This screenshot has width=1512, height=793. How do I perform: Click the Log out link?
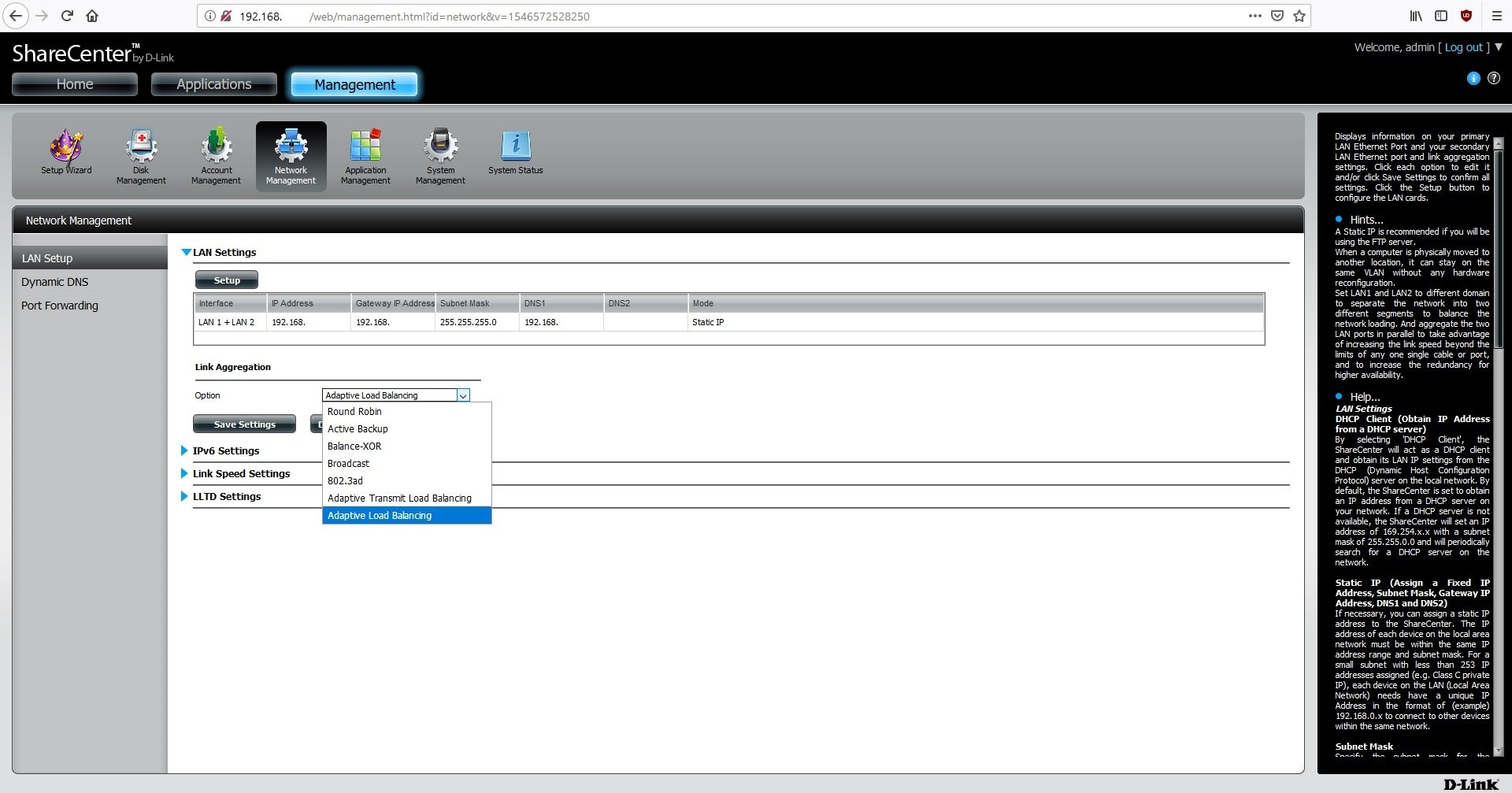(1463, 47)
